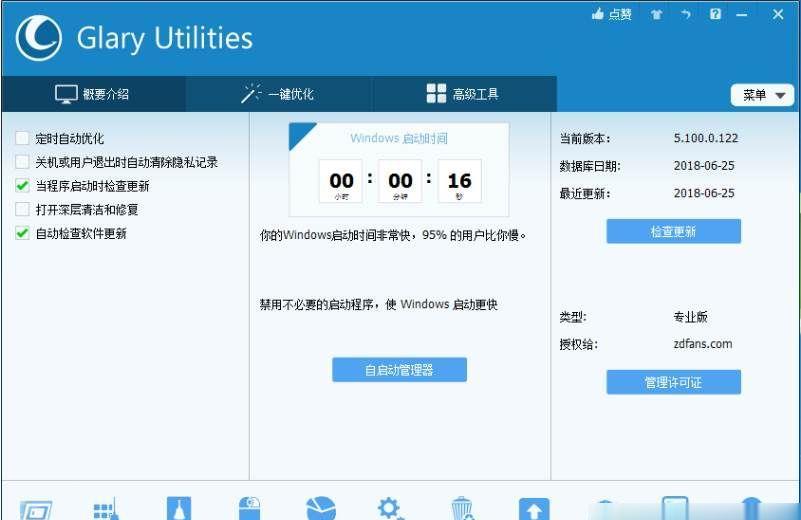Open the pie chart disk analysis icon

click(x=321, y=508)
